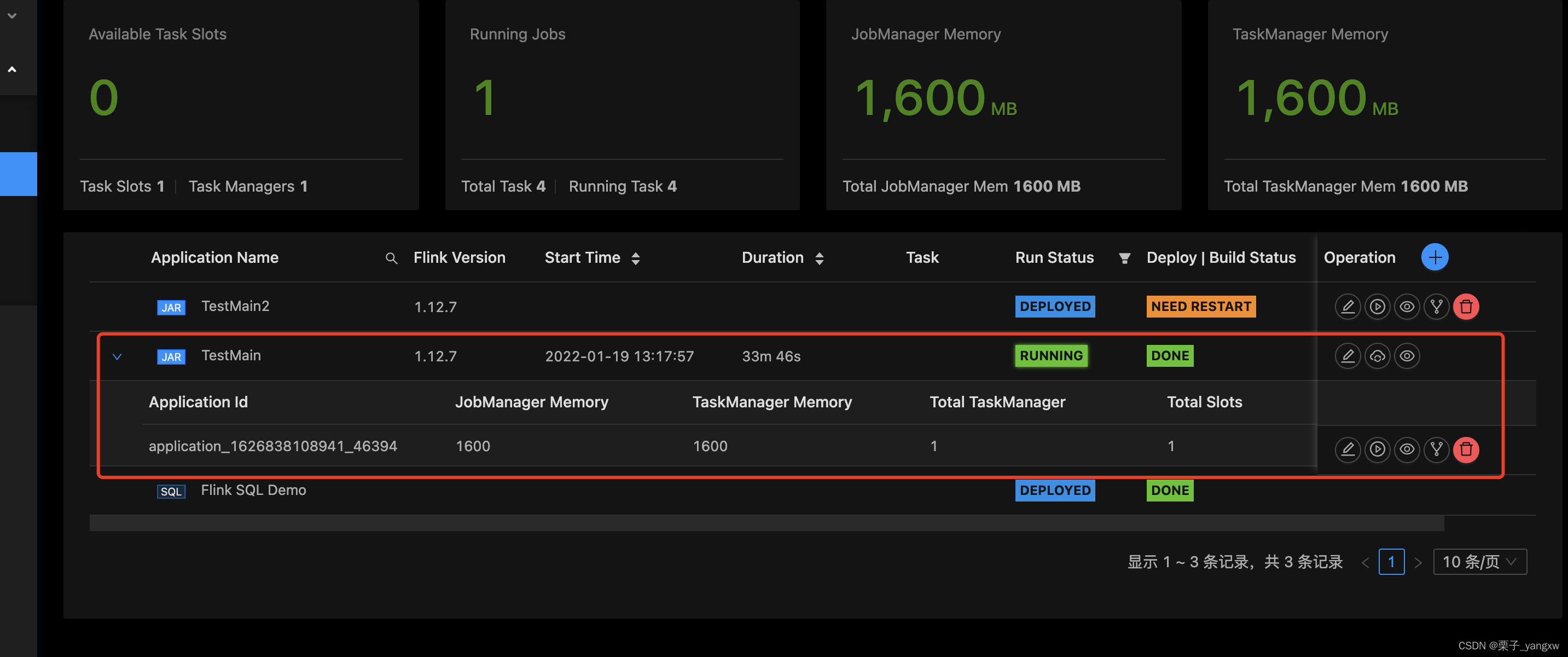Search by application name magnifier icon
This screenshot has height=657, width=1568.
[391, 258]
